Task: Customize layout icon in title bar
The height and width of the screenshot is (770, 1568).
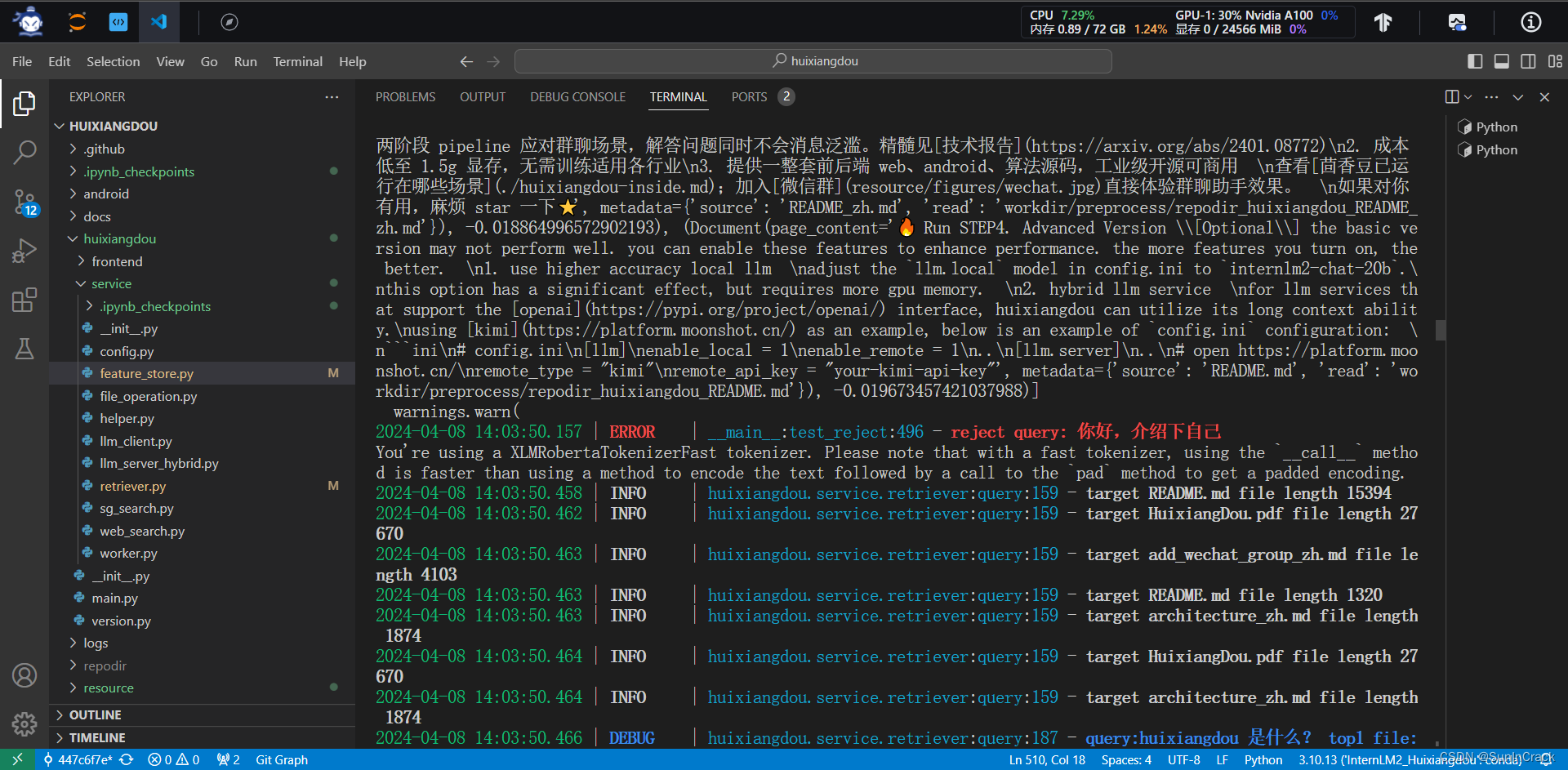Action: pos(1555,61)
